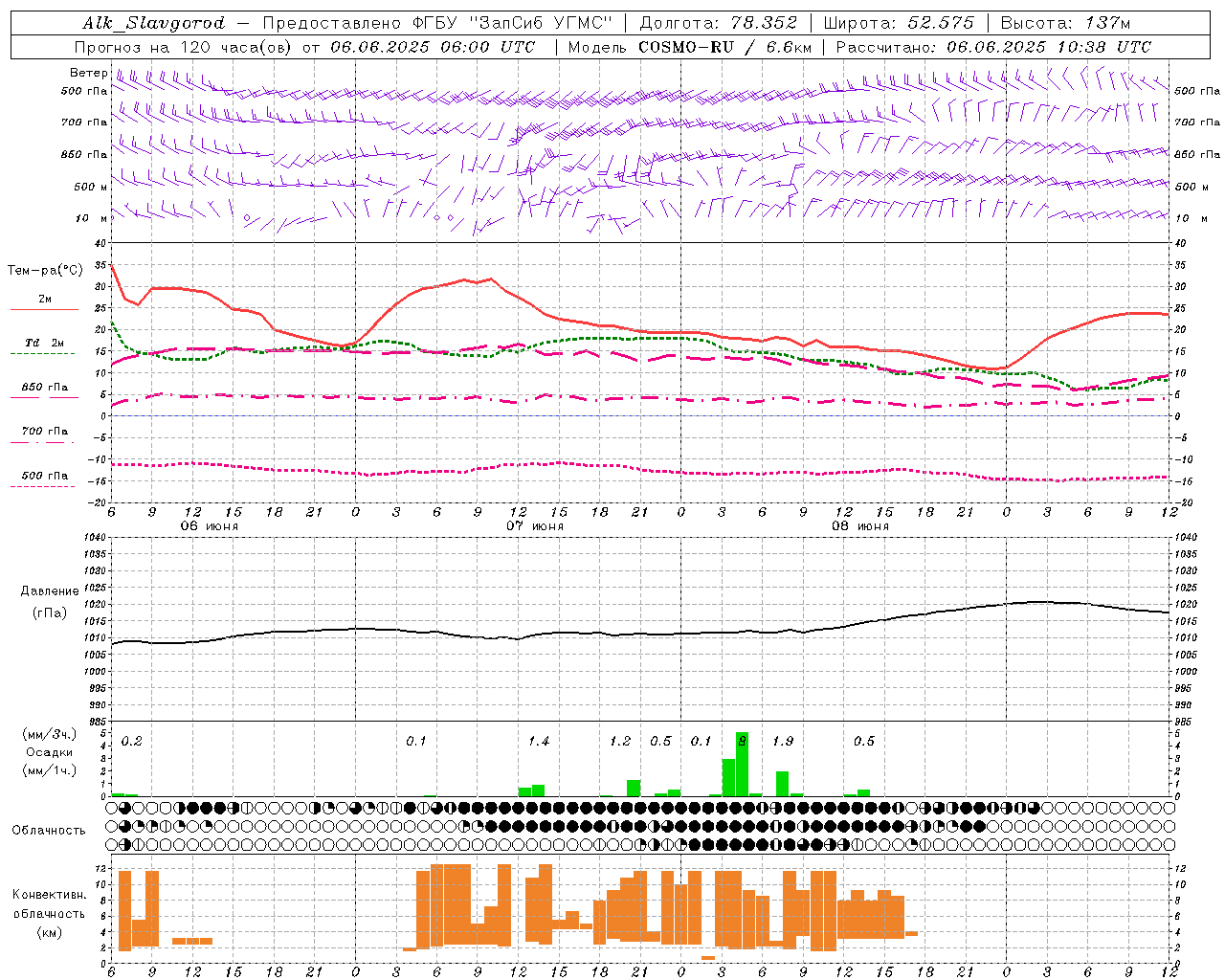This screenshot has height=980, width=1225.
Task: Click the 'Давление' pressure panel label
Action: pyautogui.click(x=50, y=591)
